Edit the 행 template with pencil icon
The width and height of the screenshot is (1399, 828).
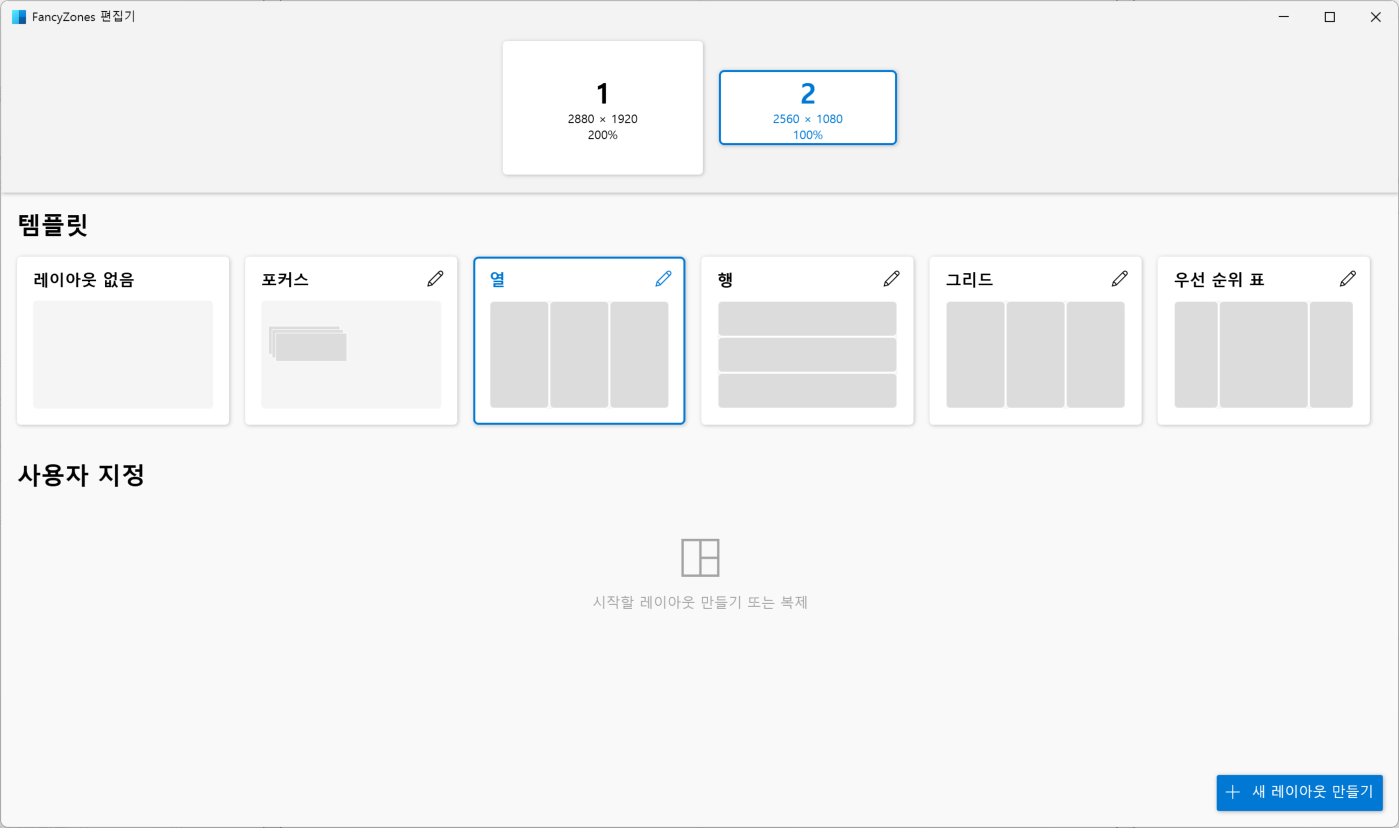[891, 279]
